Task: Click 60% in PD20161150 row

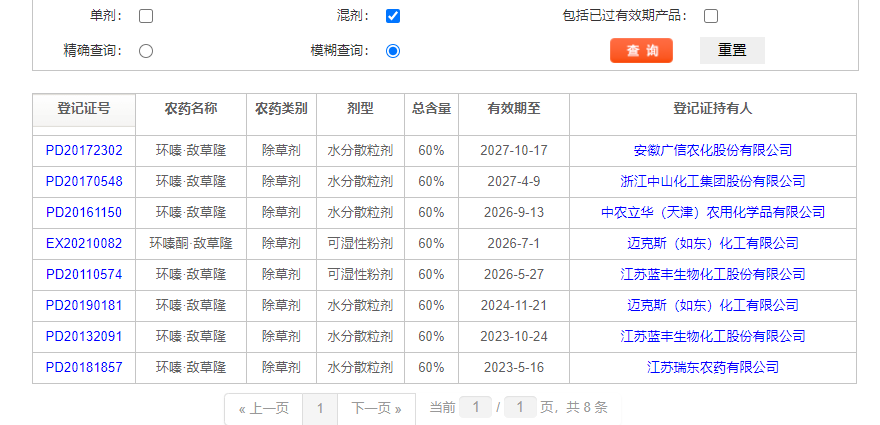Action: click(x=432, y=212)
